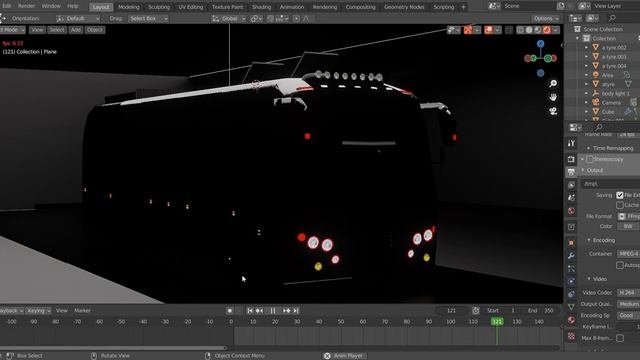Open the Modifiers wrench properties tab

click(571, 256)
